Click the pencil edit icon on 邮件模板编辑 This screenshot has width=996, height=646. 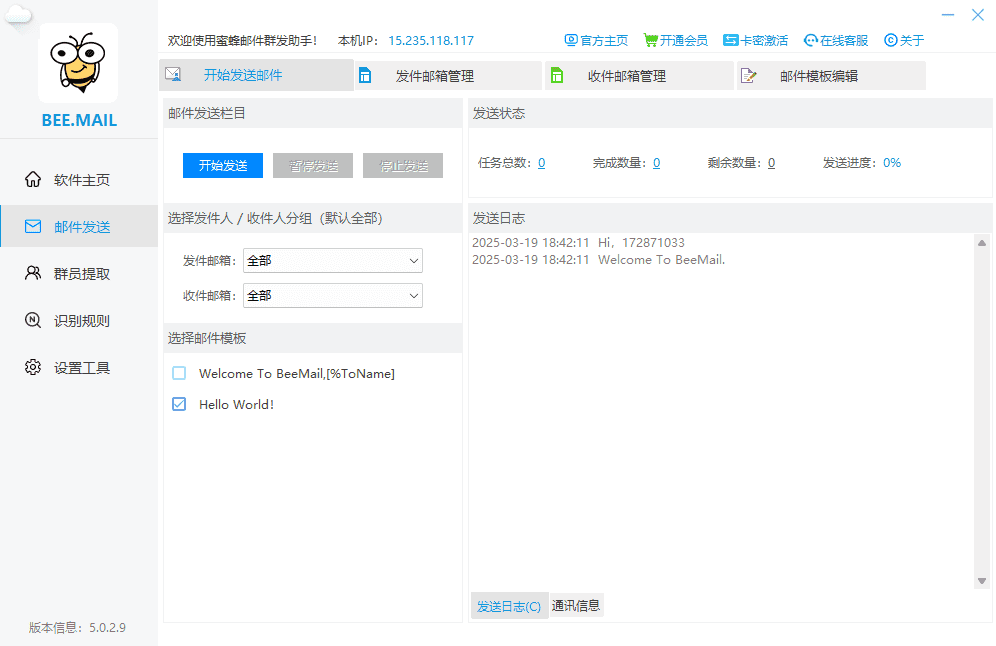coord(749,76)
